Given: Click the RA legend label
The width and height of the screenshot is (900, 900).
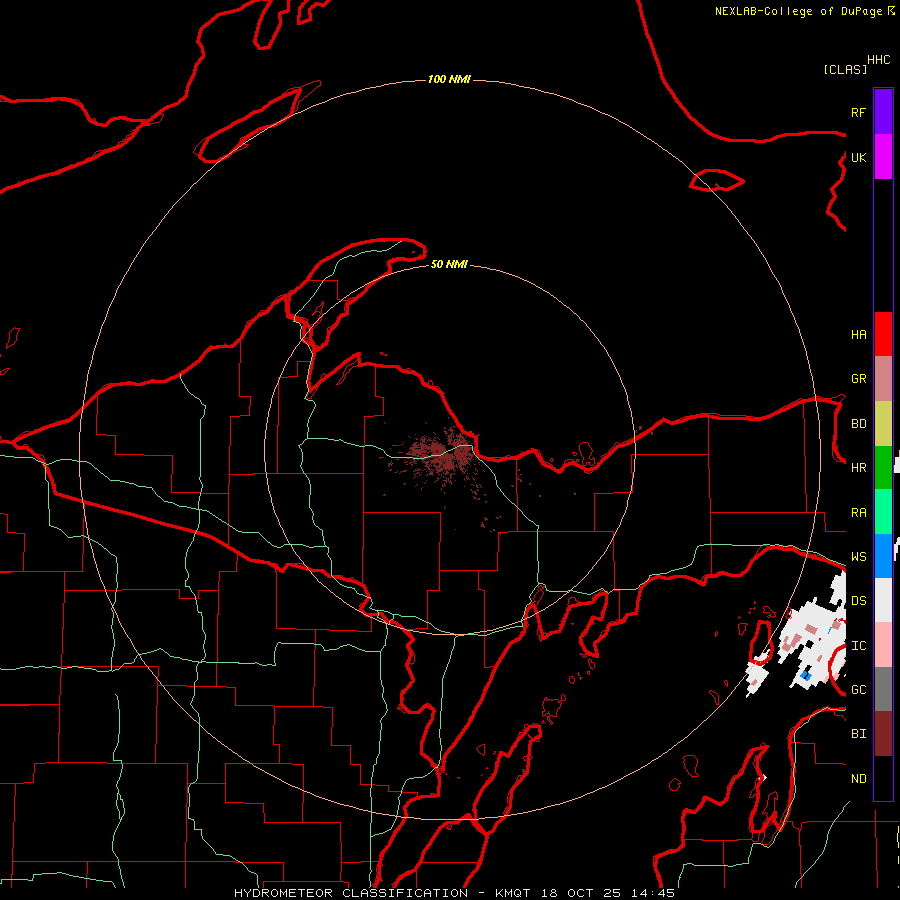Looking at the screenshot, I should pyautogui.click(x=858, y=512).
